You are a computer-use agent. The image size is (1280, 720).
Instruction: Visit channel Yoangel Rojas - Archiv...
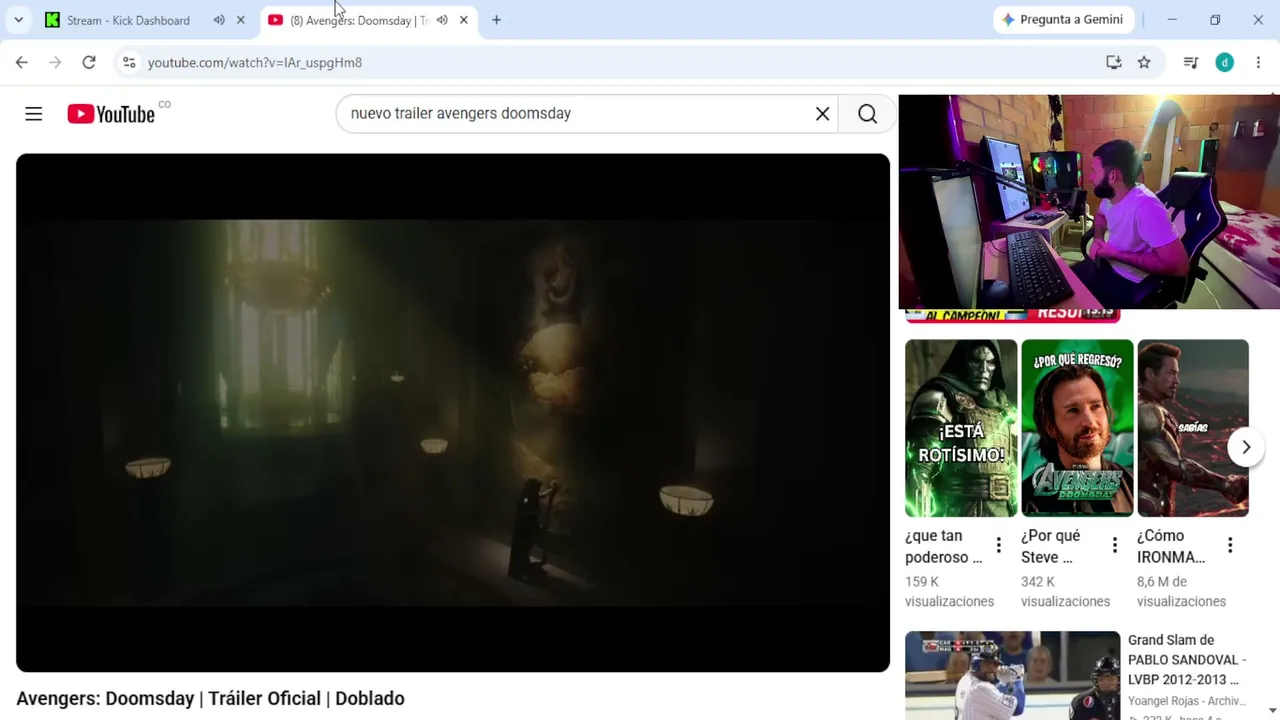1186,701
